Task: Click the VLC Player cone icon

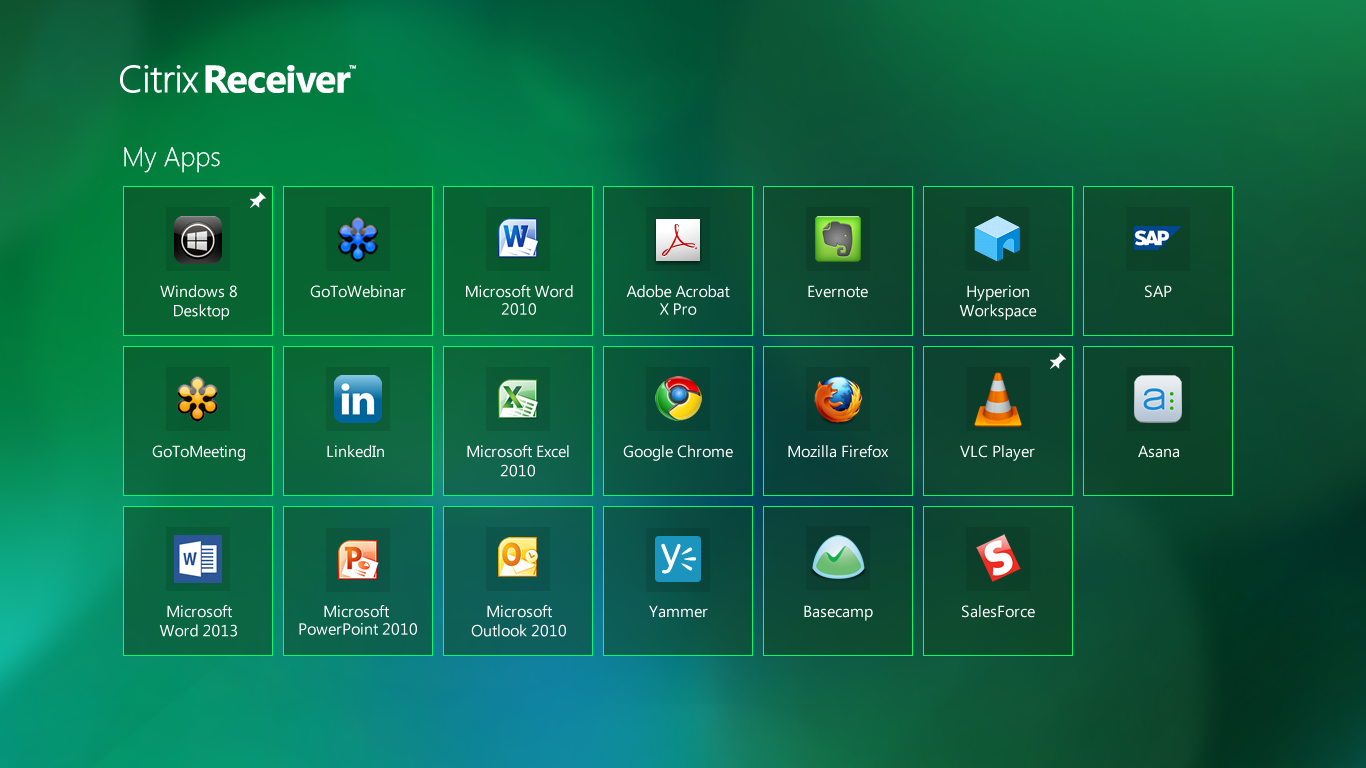Action: click(998, 399)
